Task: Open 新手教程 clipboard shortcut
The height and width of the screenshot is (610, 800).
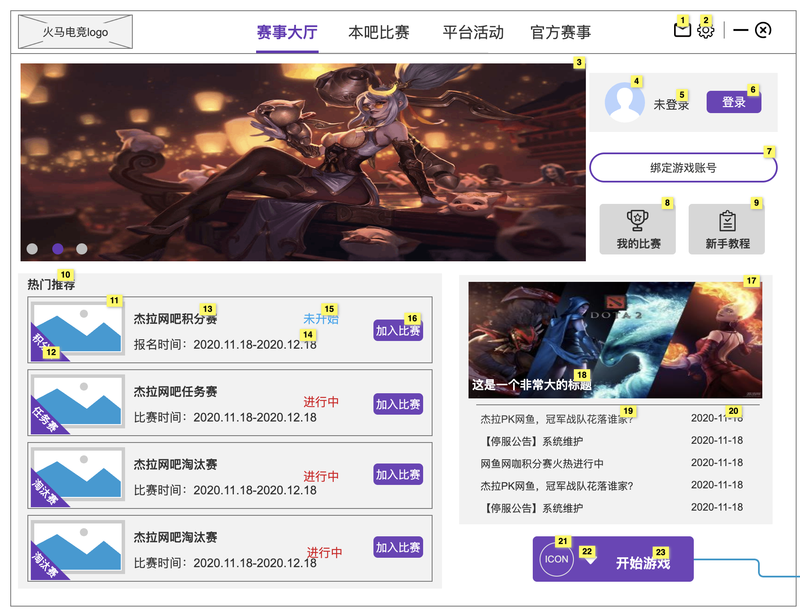Action: 727,229
